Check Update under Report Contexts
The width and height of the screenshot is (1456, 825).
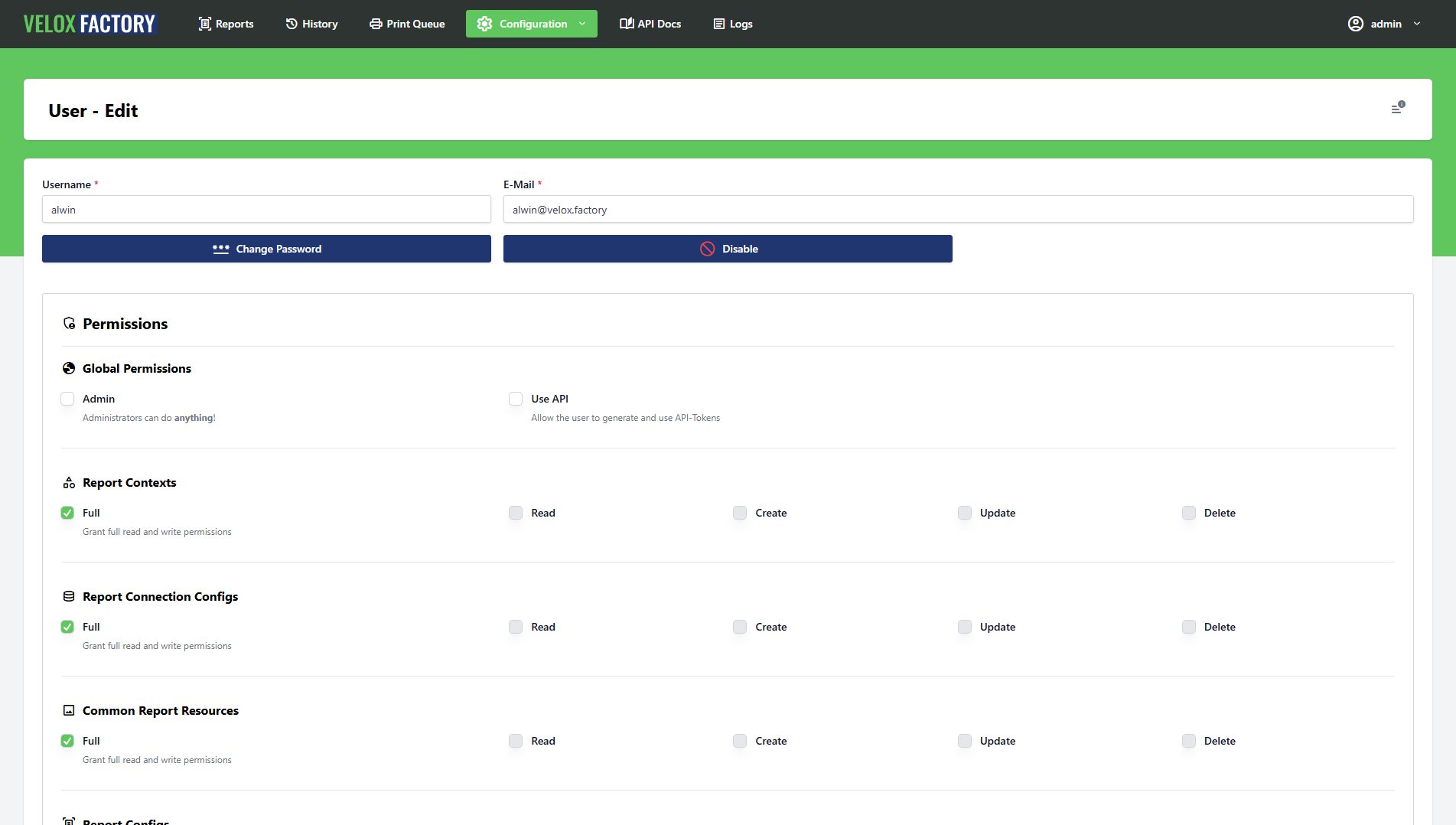(965, 513)
